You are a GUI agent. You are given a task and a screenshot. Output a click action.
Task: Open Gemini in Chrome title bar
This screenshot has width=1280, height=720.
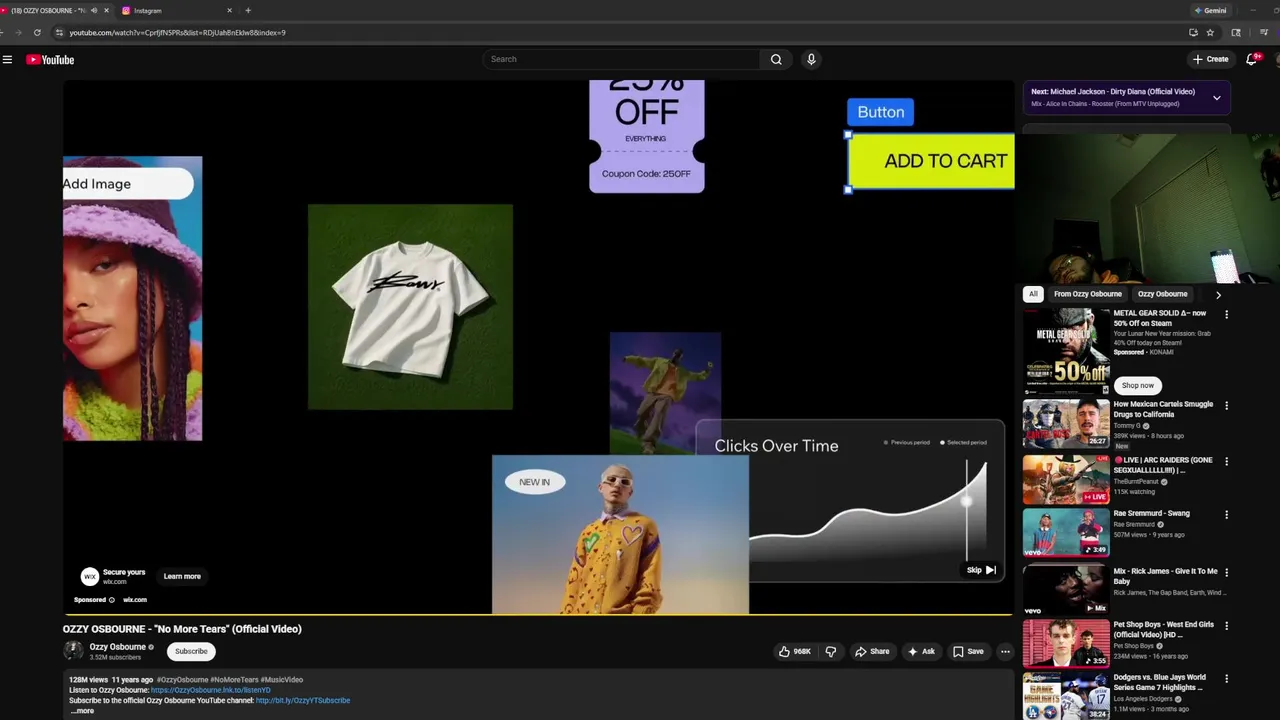click(x=1210, y=10)
